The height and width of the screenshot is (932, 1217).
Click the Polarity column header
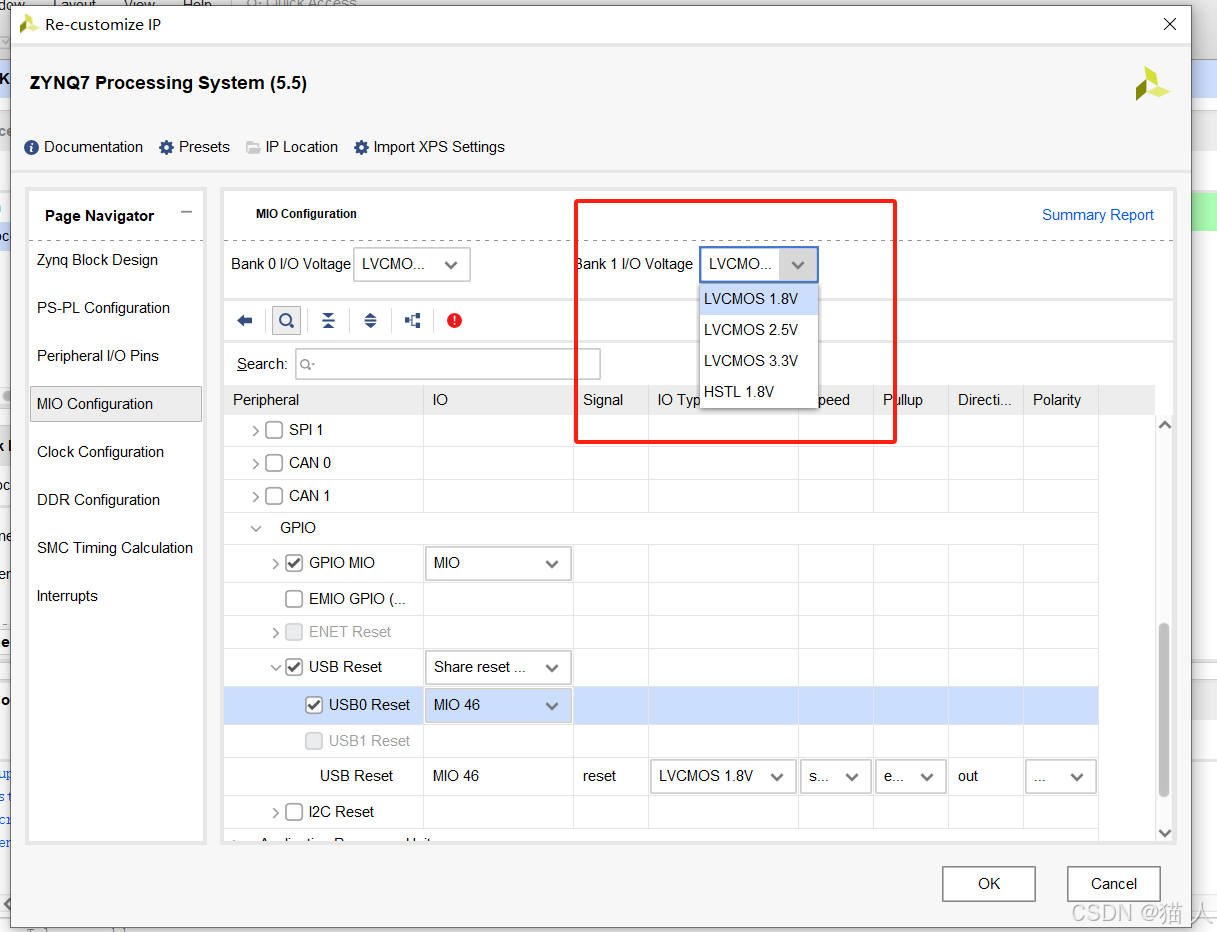click(1060, 400)
